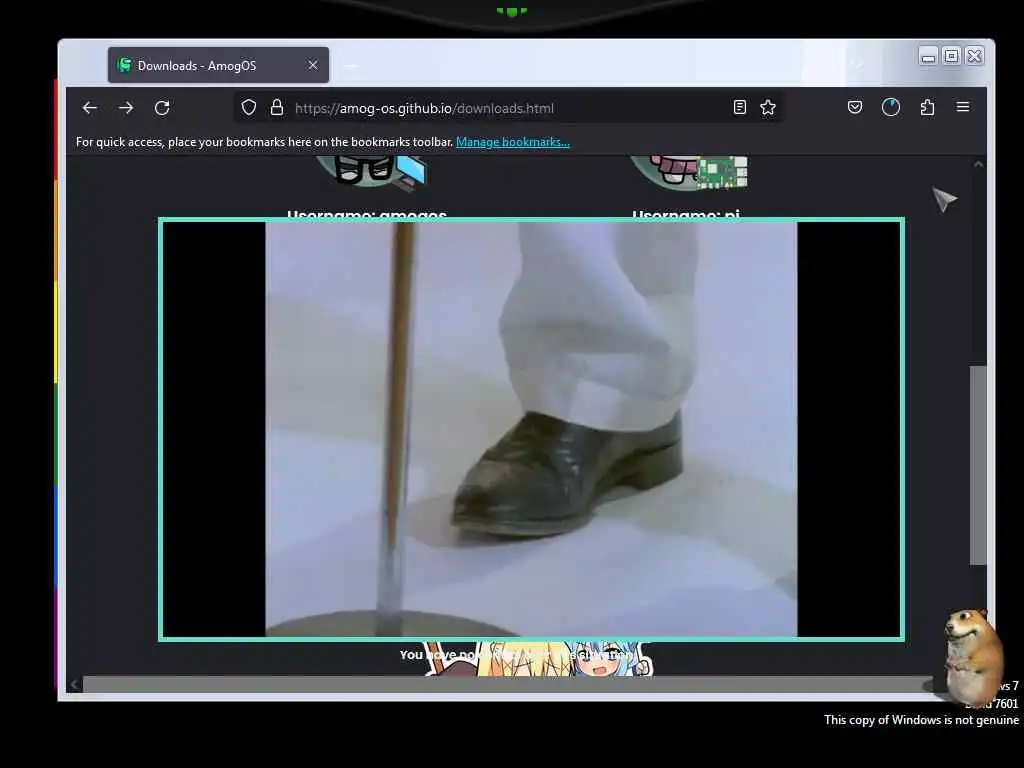Toggle reader view icon in address bar
Viewport: 1024px width, 768px height.
tap(739, 108)
